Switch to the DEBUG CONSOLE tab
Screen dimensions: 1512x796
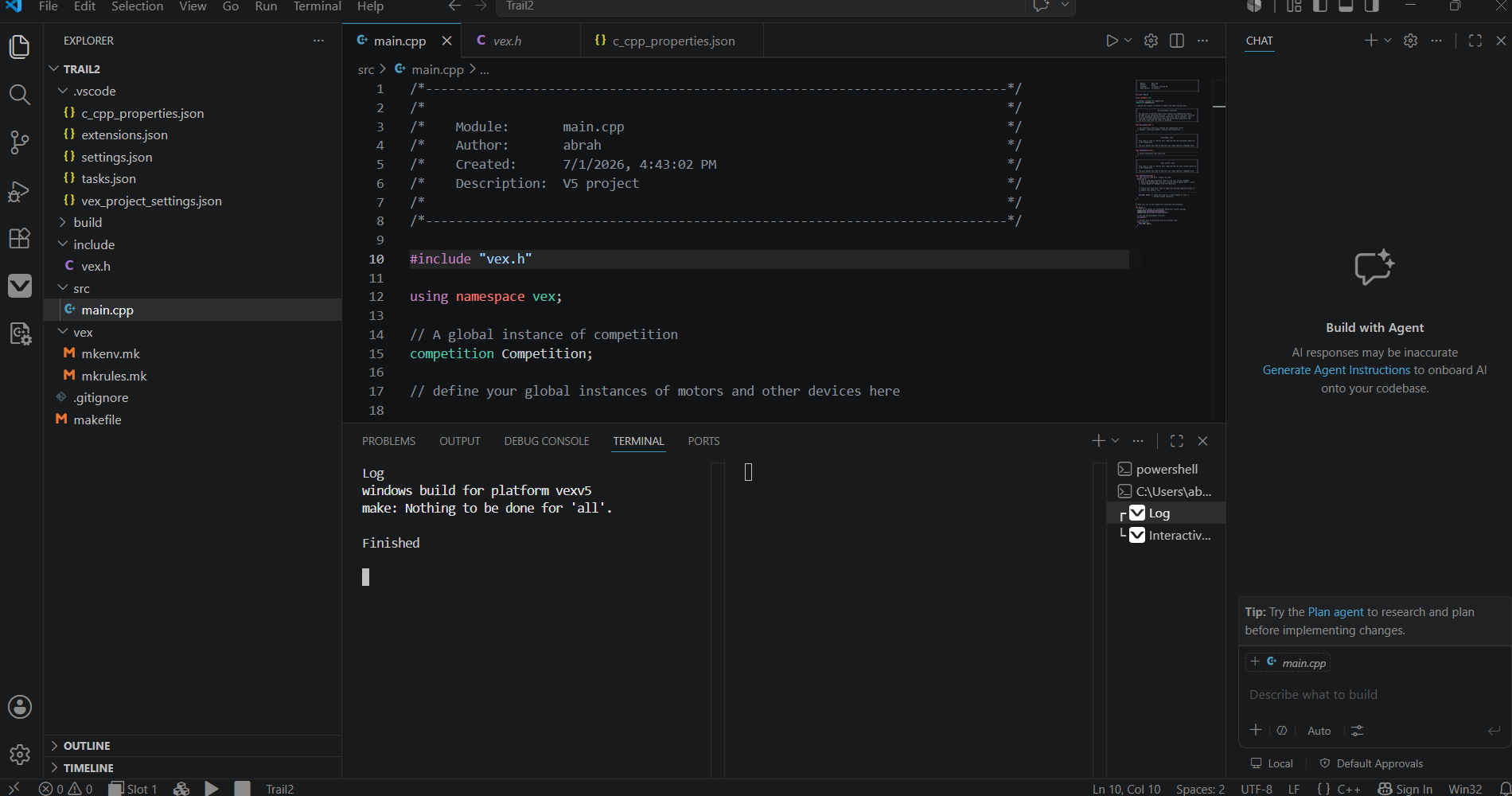pyautogui.click(x=547, y=441)
